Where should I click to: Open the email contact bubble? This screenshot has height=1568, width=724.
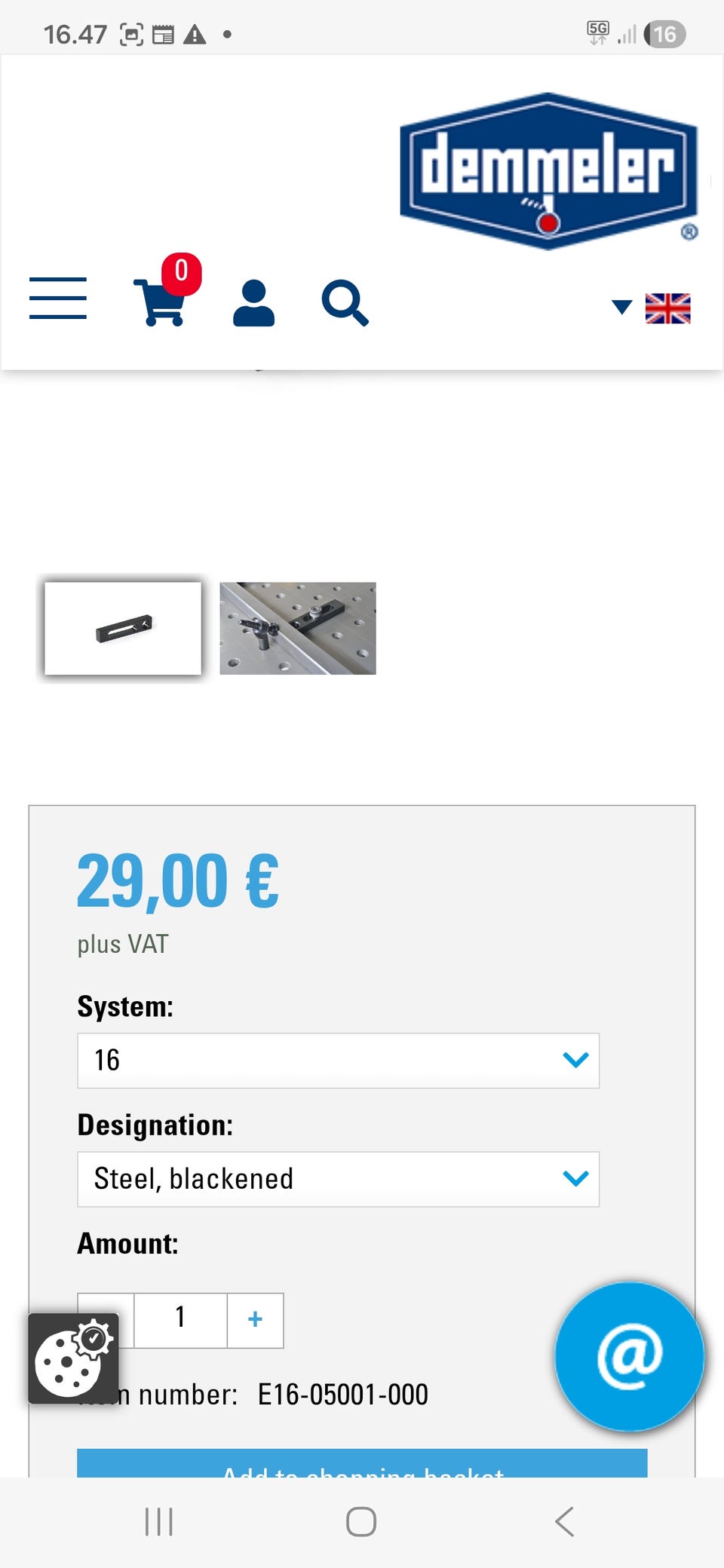pos(629,1356)
